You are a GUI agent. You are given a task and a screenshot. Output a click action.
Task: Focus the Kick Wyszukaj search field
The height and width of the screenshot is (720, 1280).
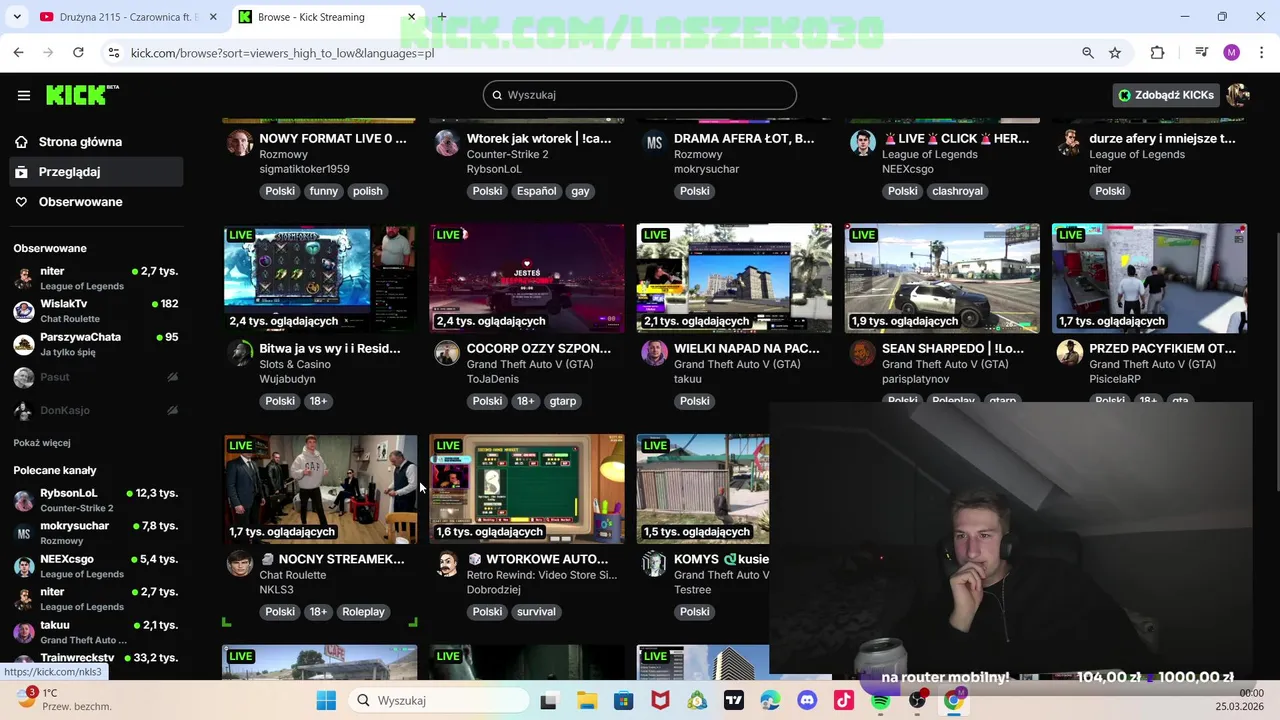(x=640, y=95)
